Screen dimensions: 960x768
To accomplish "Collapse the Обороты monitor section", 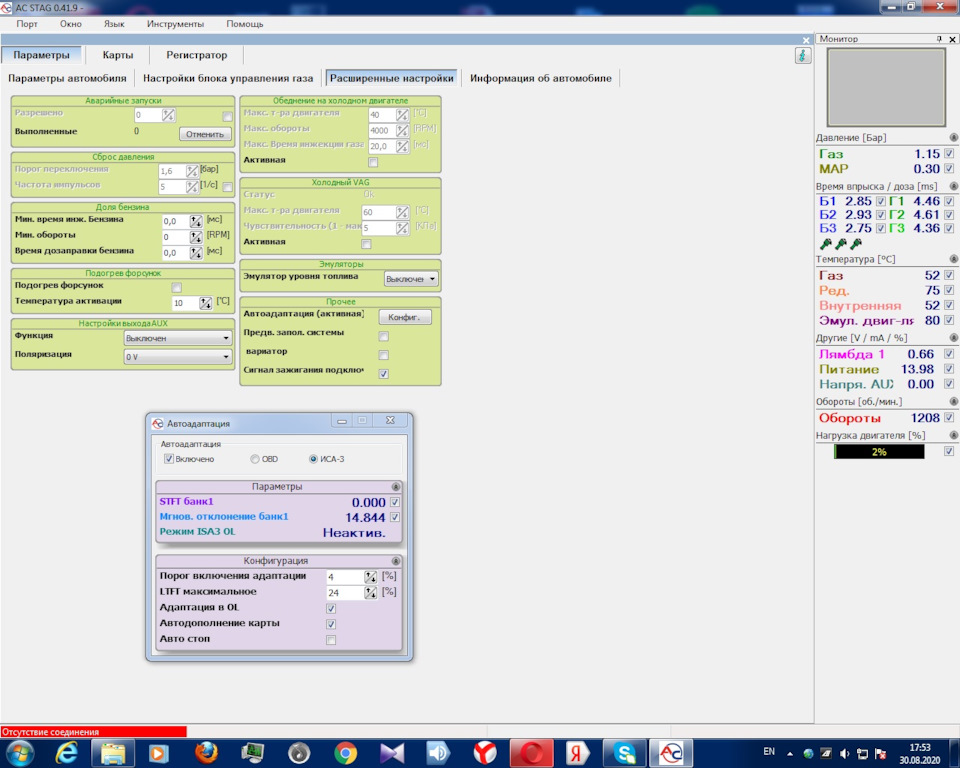I will 953,402.
